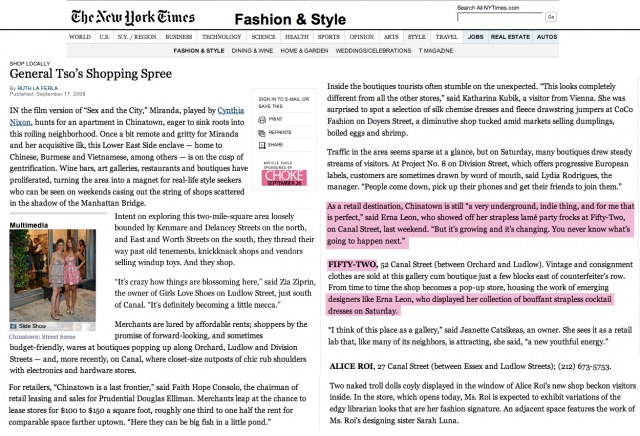Select T Magazine subsection

[x=436, y=51]
